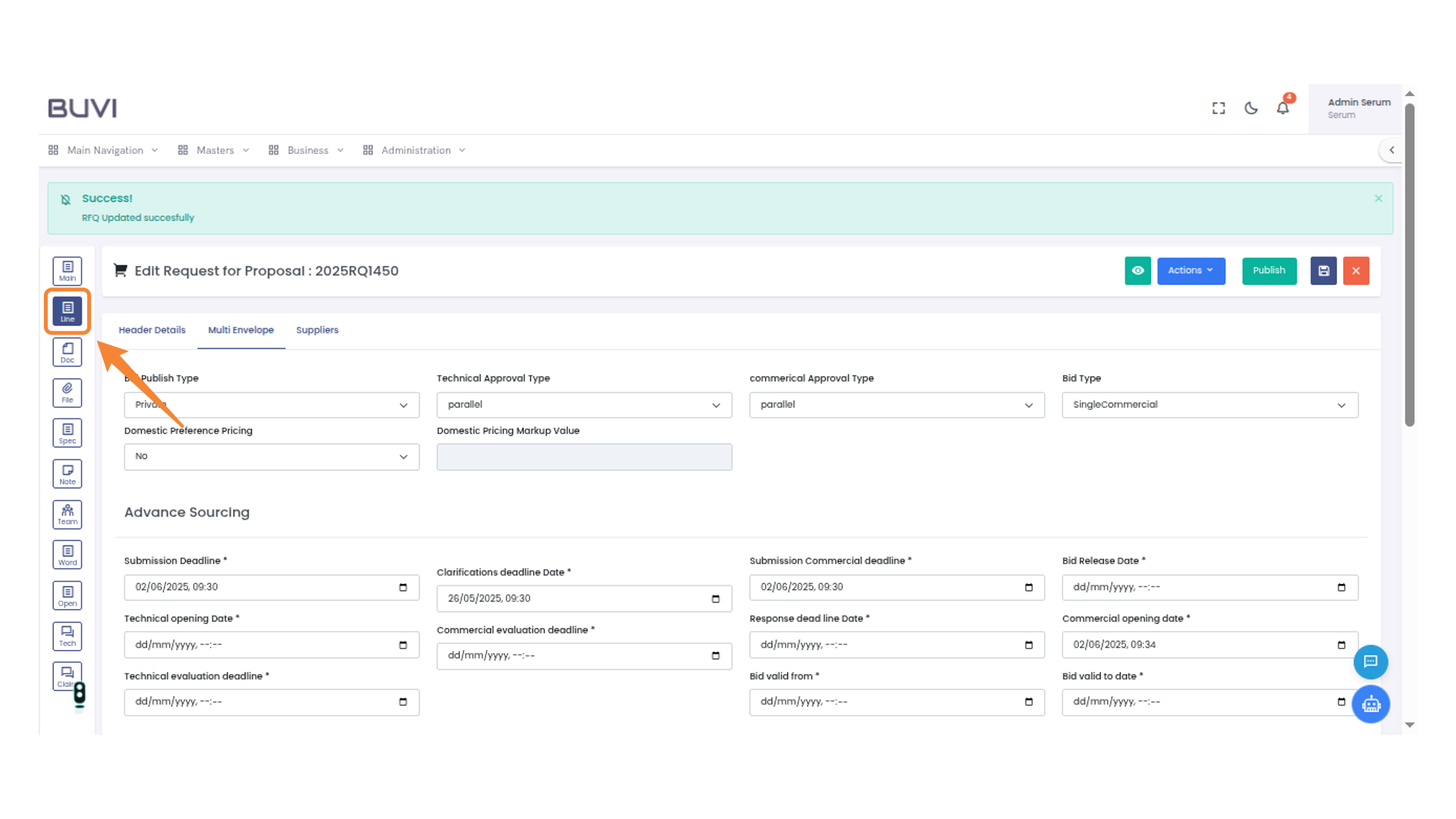Toggle dark mode moon icon
The height and width of the screenshot is (819, 1456).
[1251, 108]
